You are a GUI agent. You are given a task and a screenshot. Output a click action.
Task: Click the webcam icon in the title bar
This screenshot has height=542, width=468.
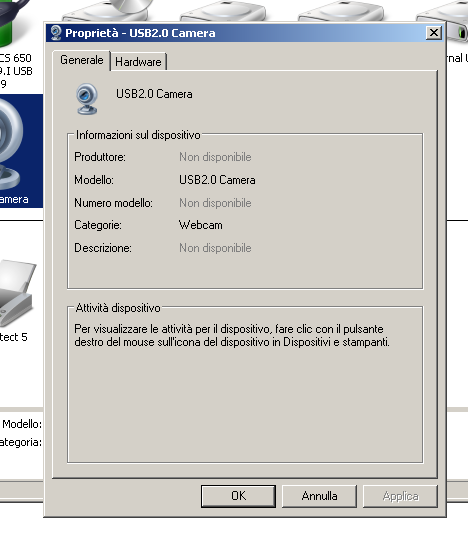coord(56,33)
